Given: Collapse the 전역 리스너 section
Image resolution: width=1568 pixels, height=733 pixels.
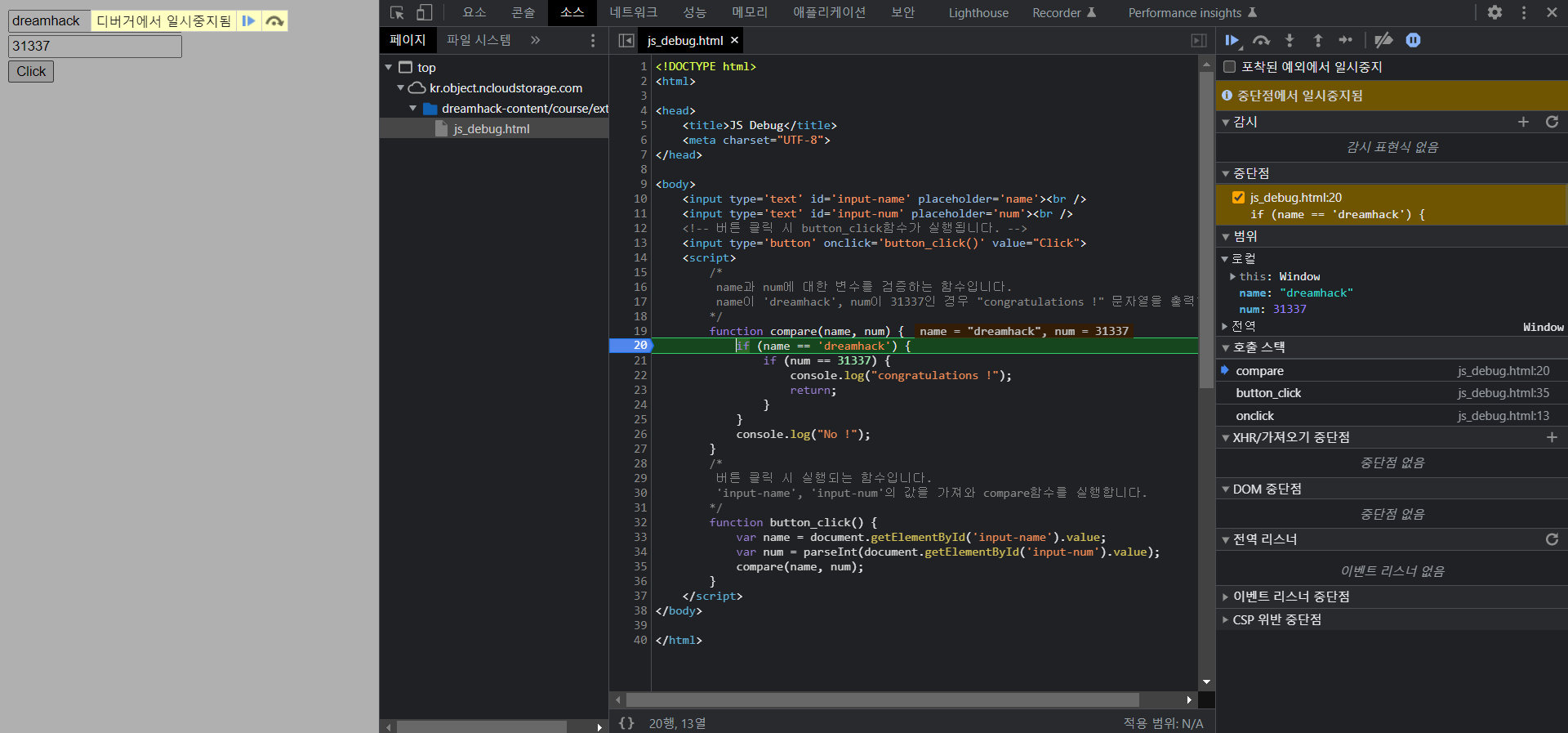Looking at the screenshot, I should [1226, 539].
